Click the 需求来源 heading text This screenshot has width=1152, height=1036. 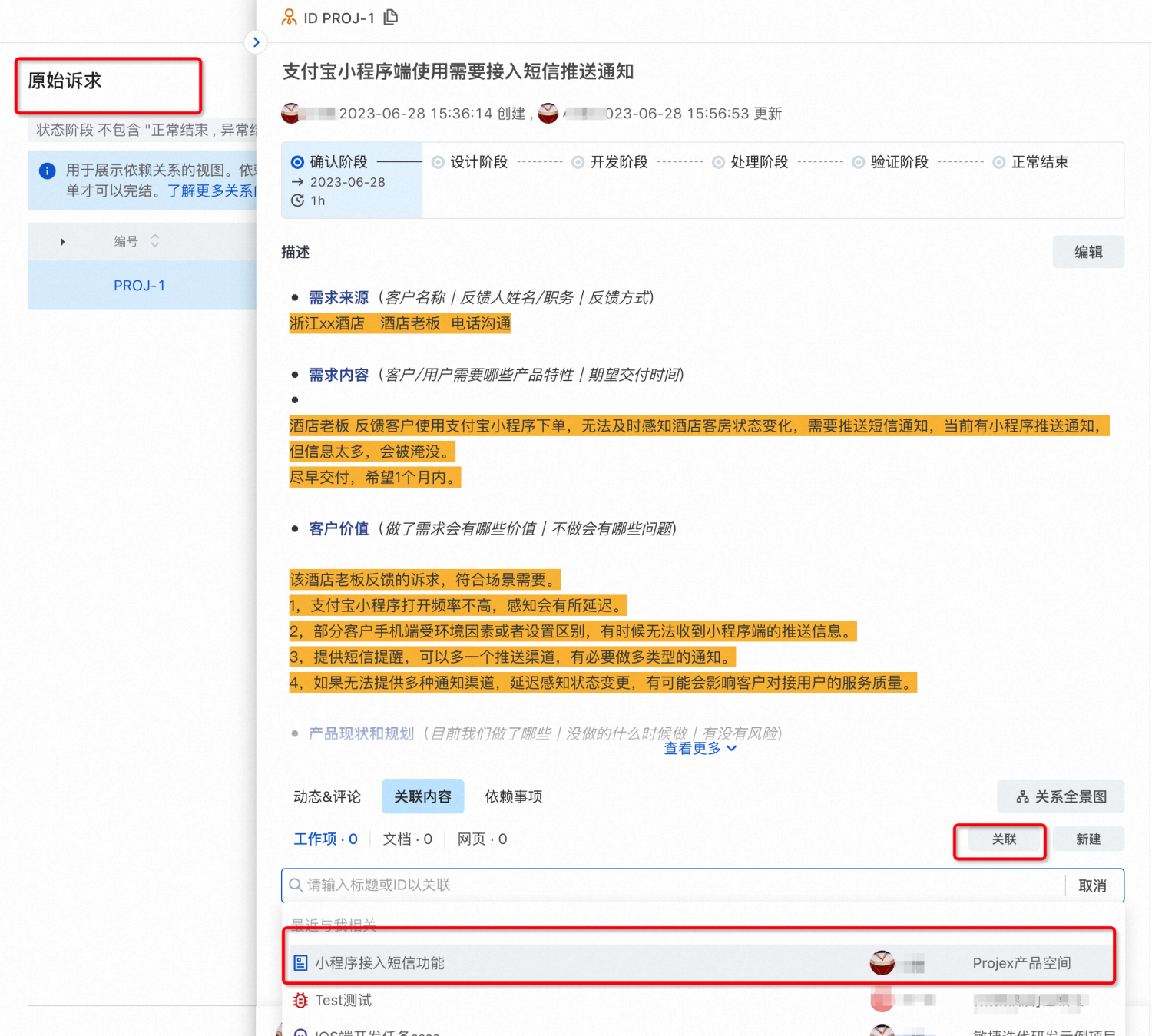339,298
